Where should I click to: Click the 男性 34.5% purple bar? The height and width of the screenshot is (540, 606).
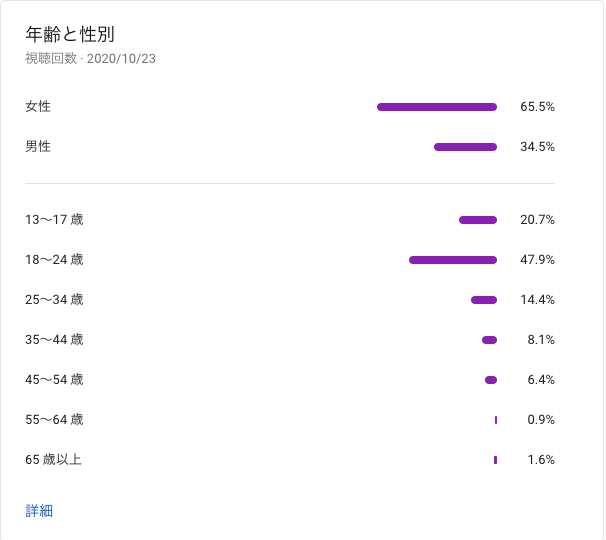point(465,147)
